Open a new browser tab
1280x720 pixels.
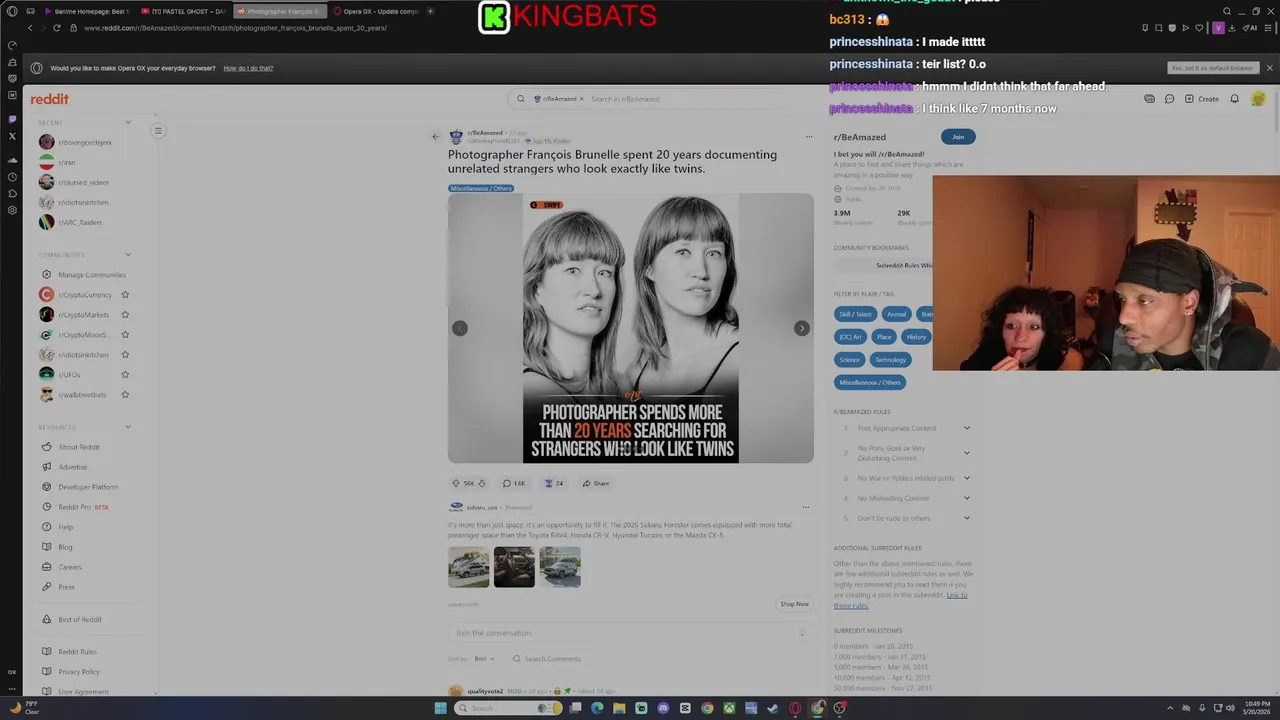pos(430,11)
